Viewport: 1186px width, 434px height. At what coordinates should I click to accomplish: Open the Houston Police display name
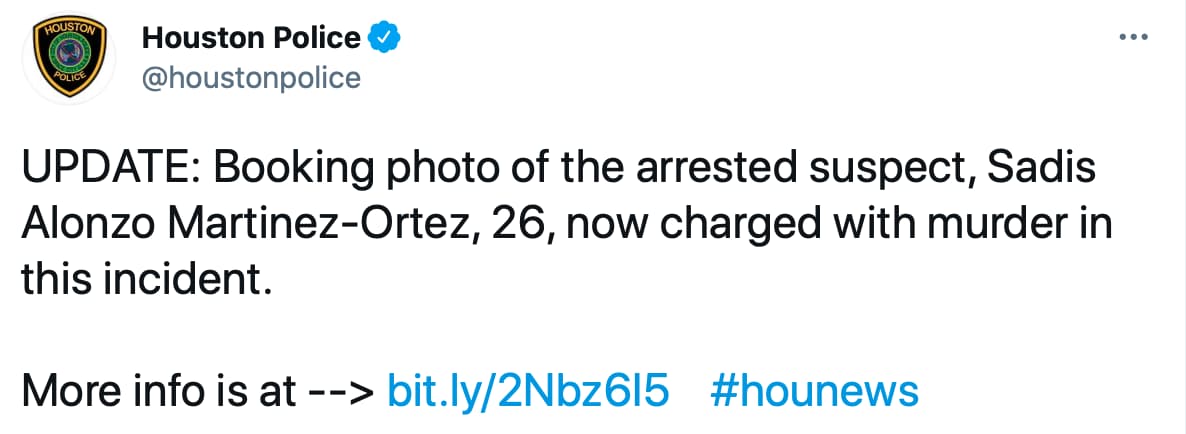[x=251, y=38]
